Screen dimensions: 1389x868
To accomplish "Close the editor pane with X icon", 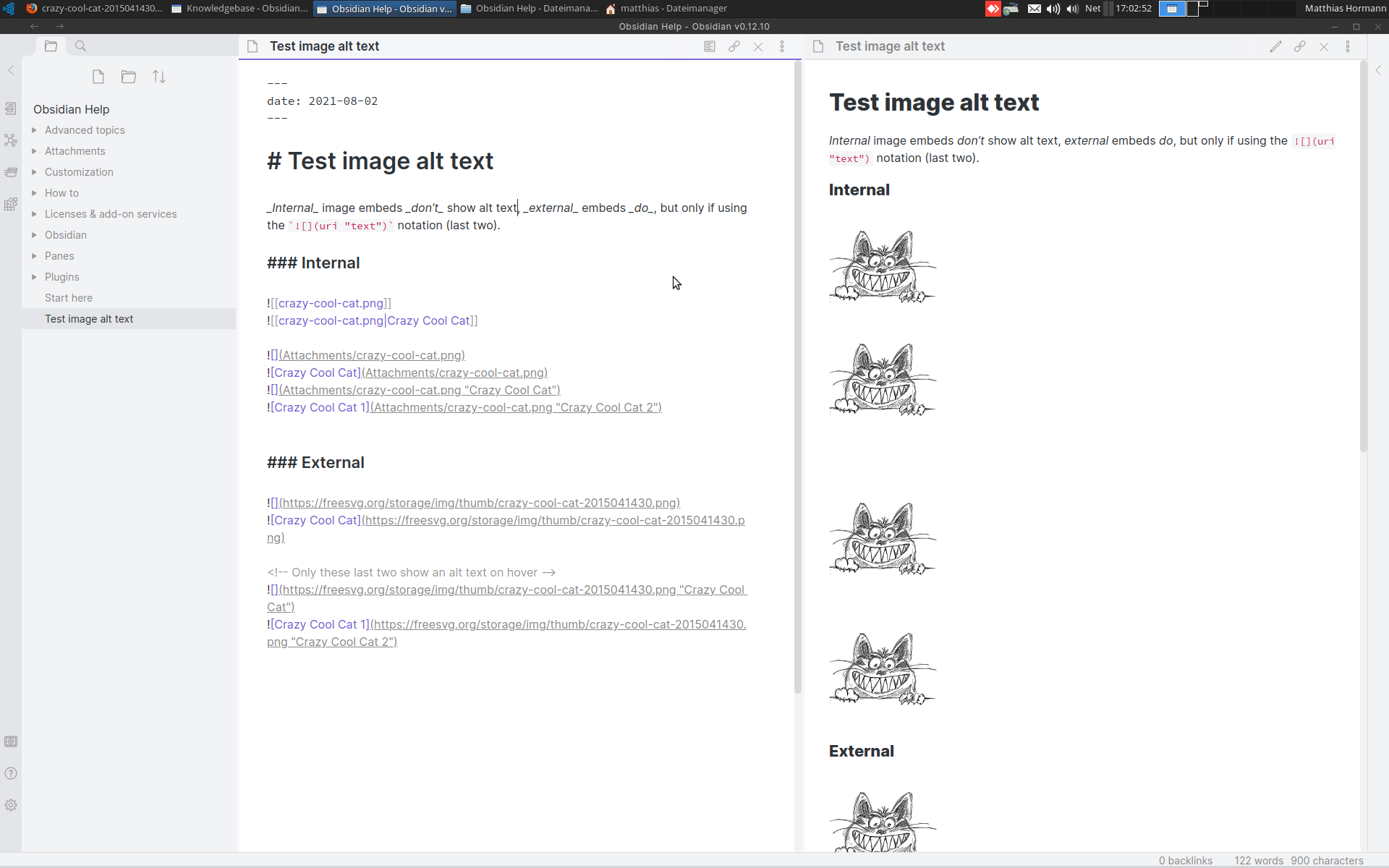I will 758,46.
